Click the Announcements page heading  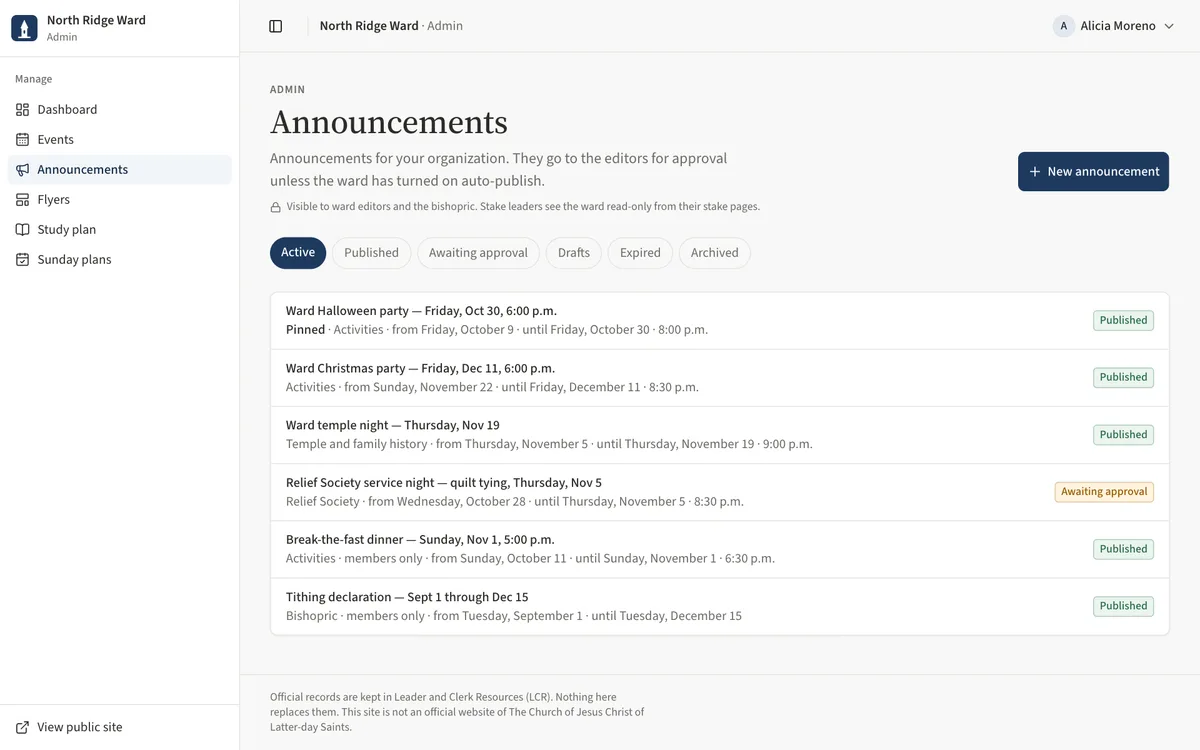pyautogui.click(x=389, y=122)
